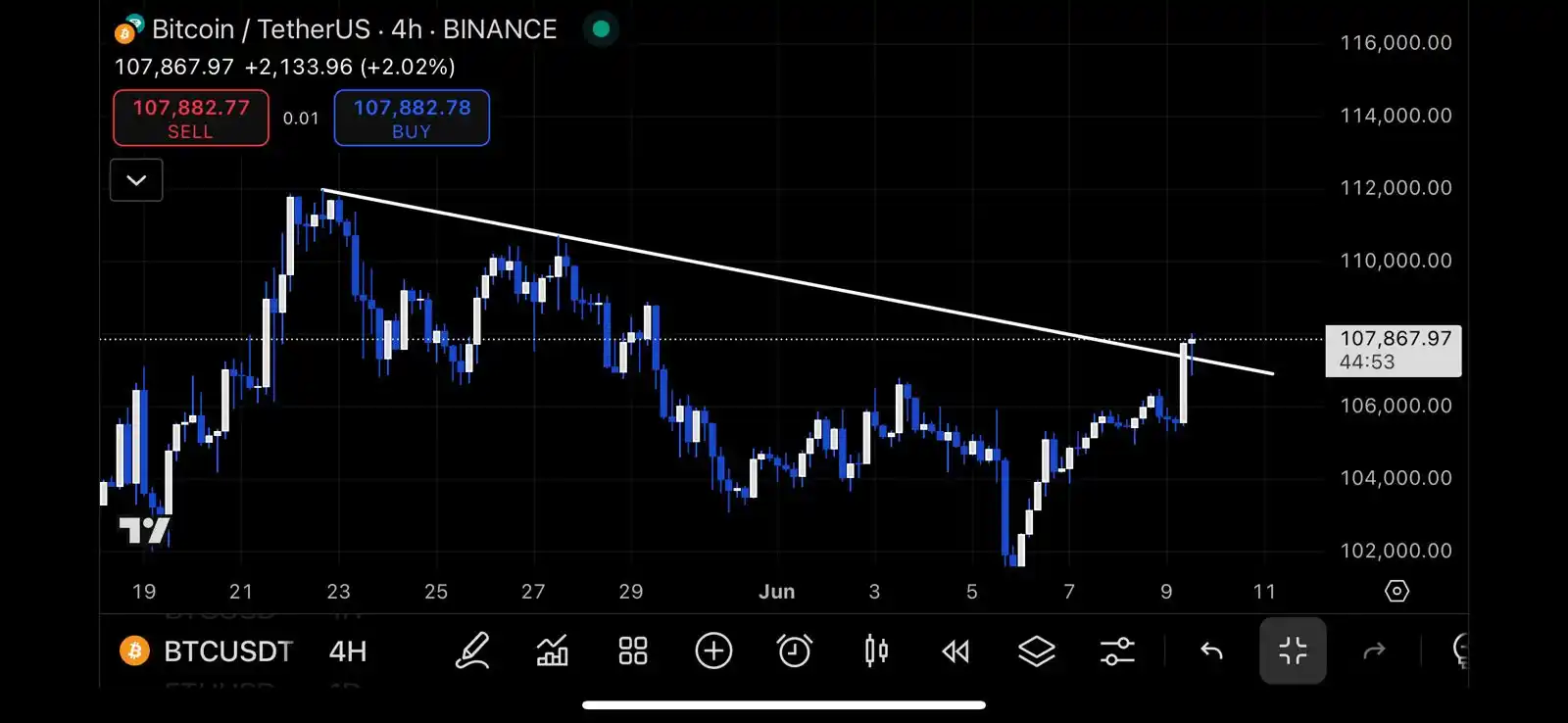Click the Jun date axis label
Screen dimensions: 1568x723
(777, 592)
